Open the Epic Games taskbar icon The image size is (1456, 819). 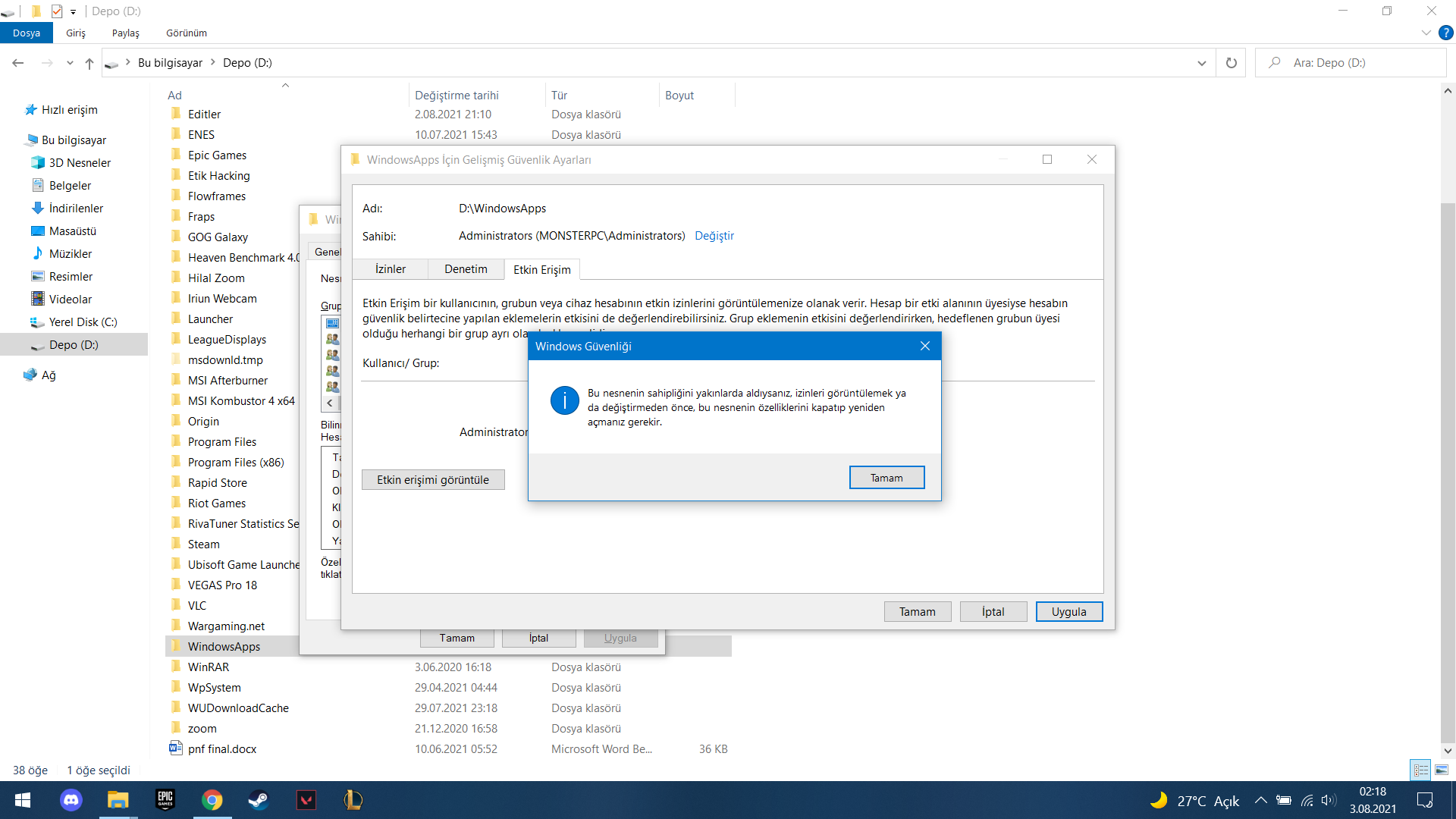click(x=165, y=800)
